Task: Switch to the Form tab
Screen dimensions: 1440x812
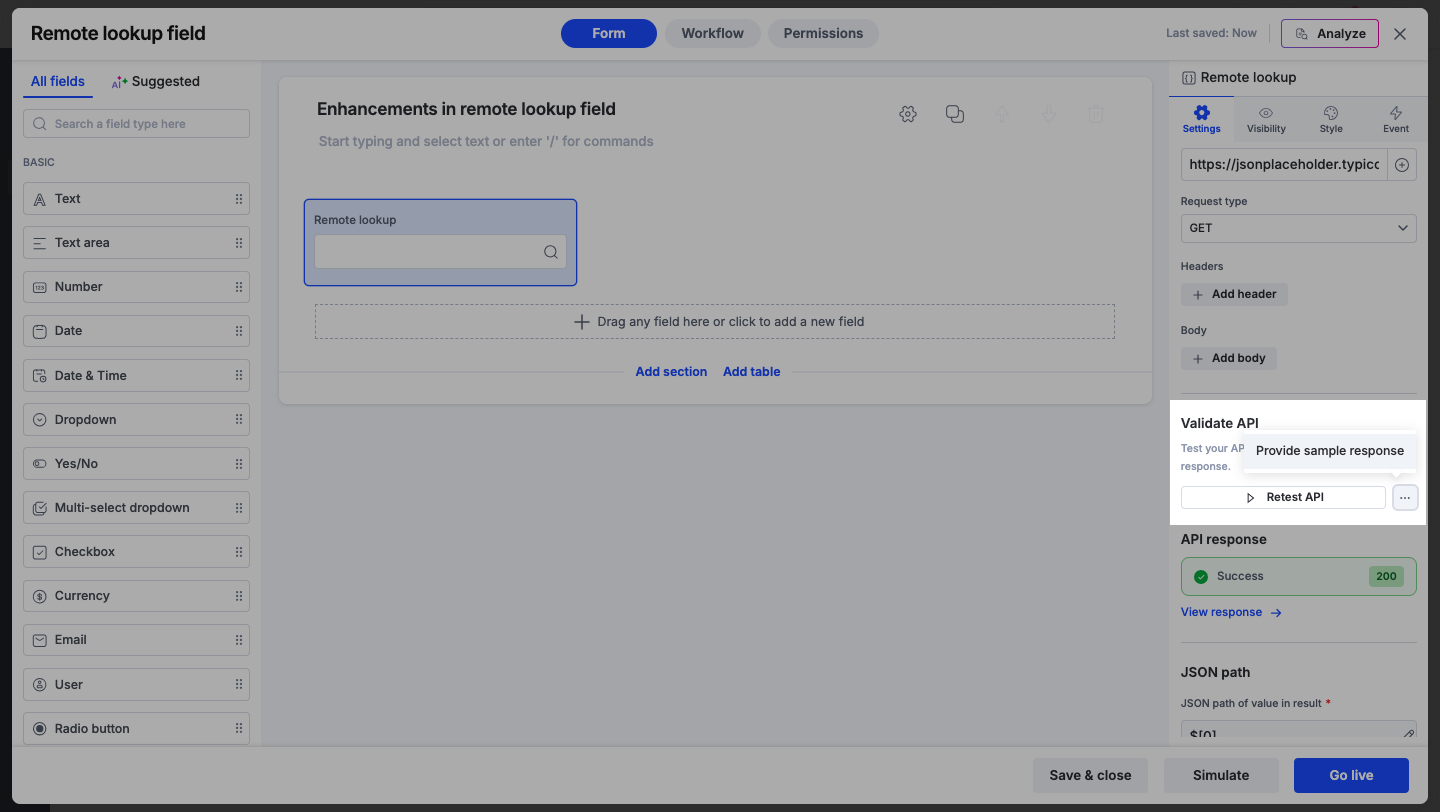Action: pos(608,33)
